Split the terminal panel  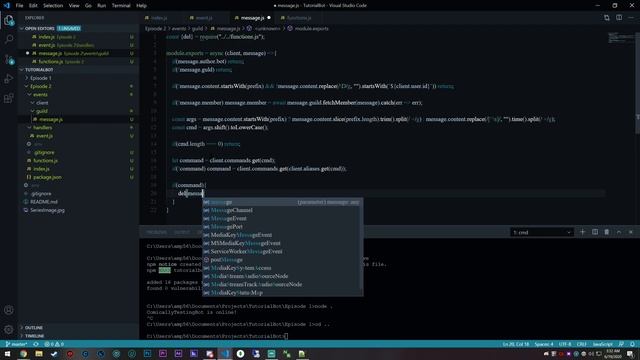point(595,232)
